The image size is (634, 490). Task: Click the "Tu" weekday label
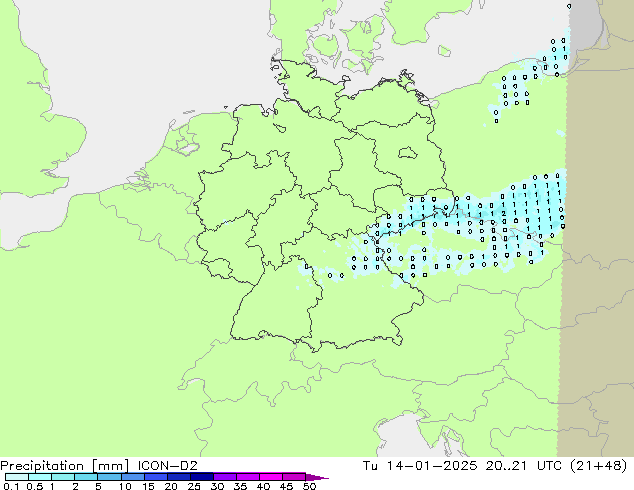coord(370,466)
